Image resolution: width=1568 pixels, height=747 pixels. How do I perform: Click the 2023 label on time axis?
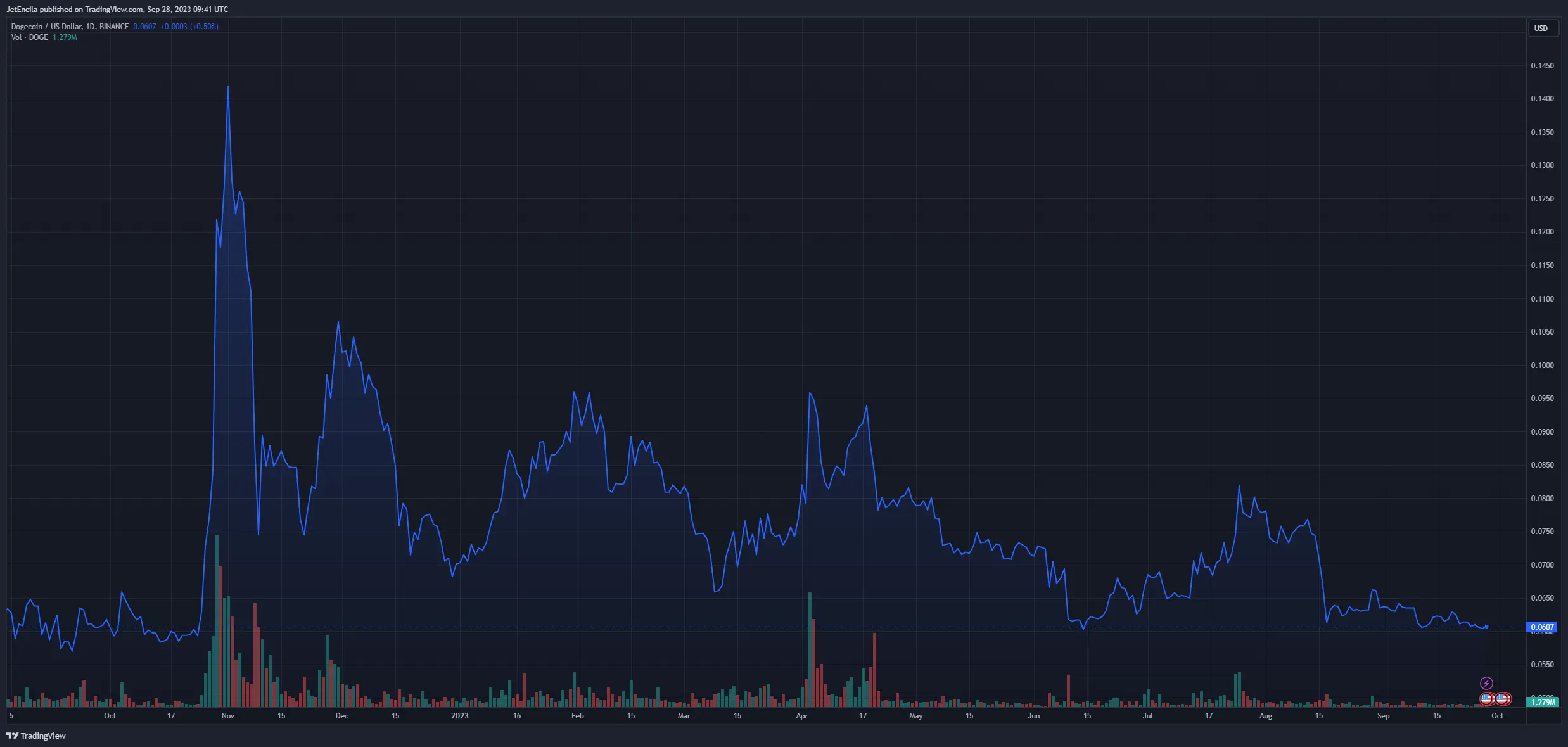459,716
